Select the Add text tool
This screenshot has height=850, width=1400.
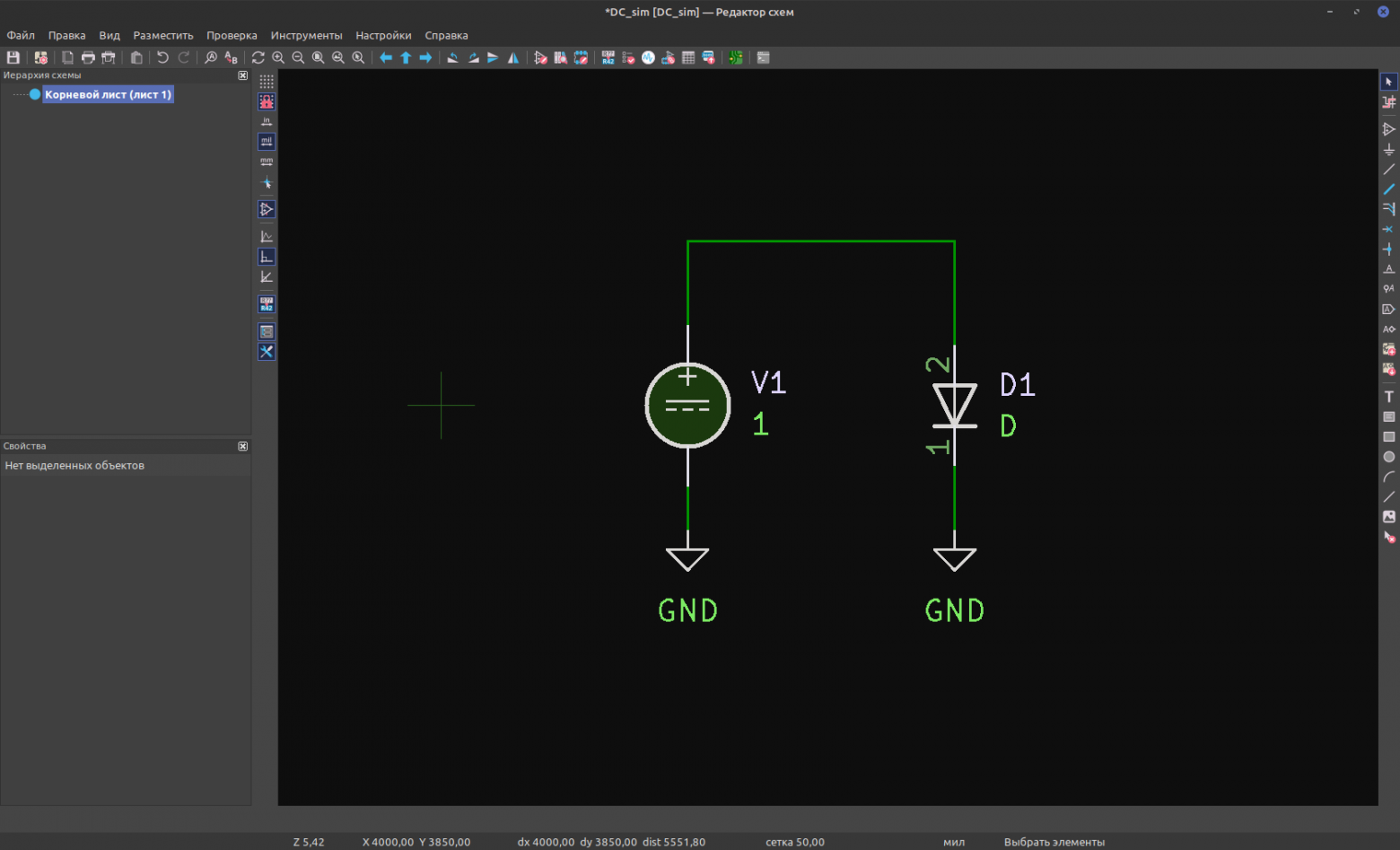click(1388, 397)
